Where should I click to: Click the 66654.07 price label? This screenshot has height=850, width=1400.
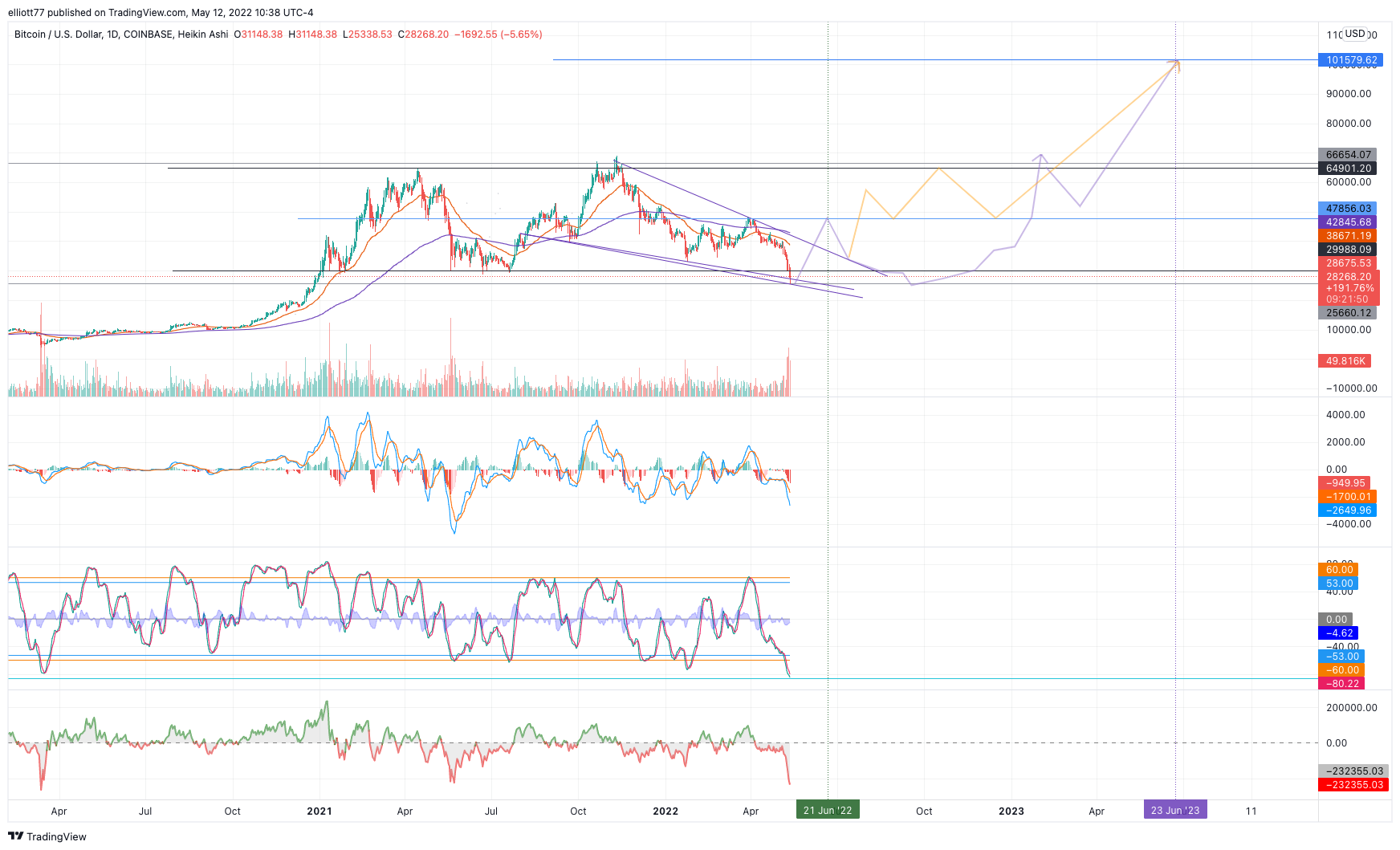(x=1348, y=154)
